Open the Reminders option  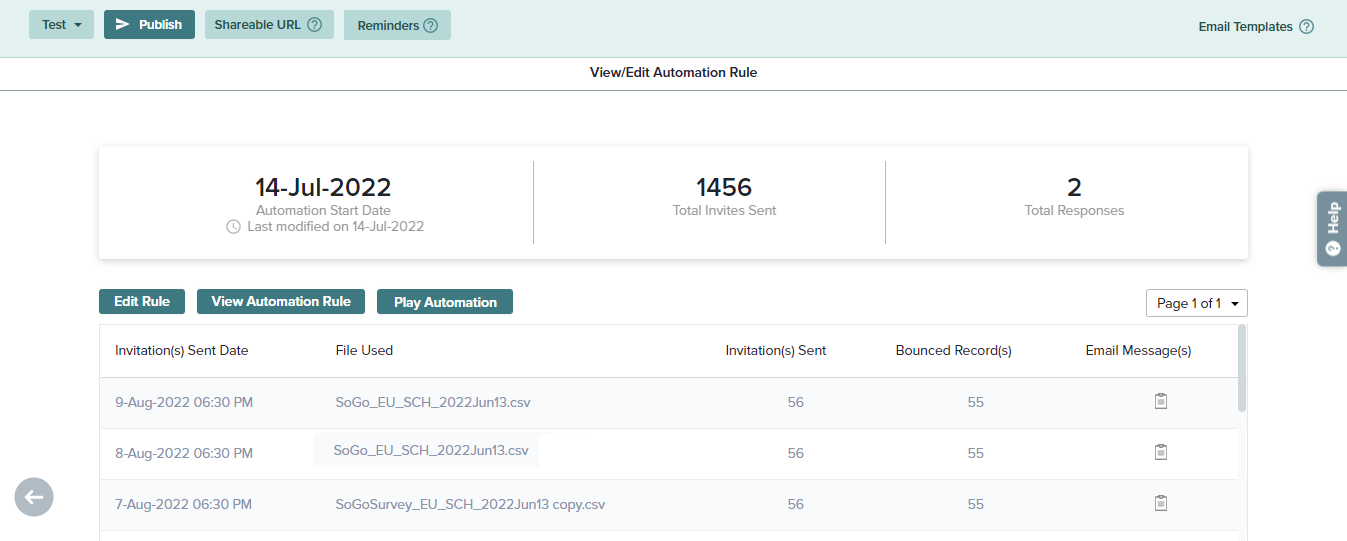click(388, 26)
